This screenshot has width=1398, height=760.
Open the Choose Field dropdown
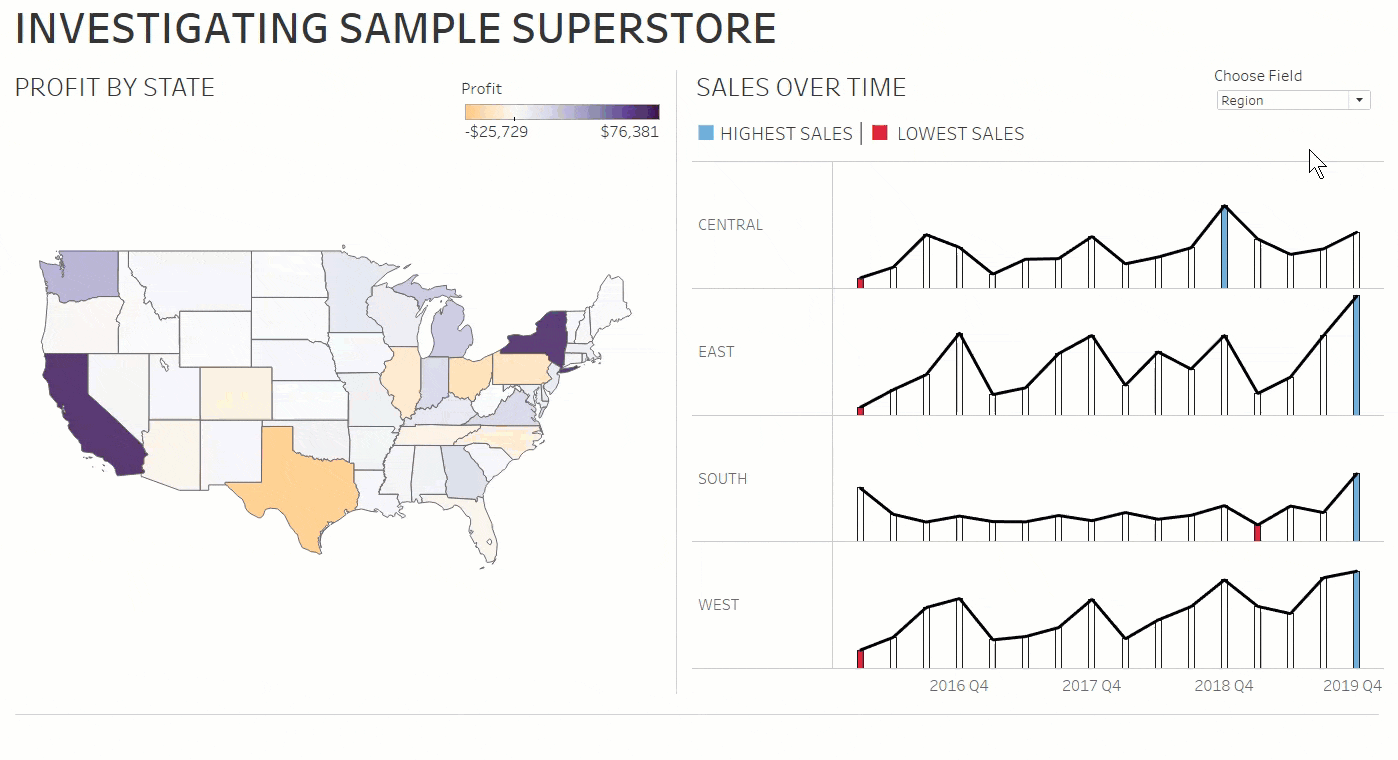1290,100
